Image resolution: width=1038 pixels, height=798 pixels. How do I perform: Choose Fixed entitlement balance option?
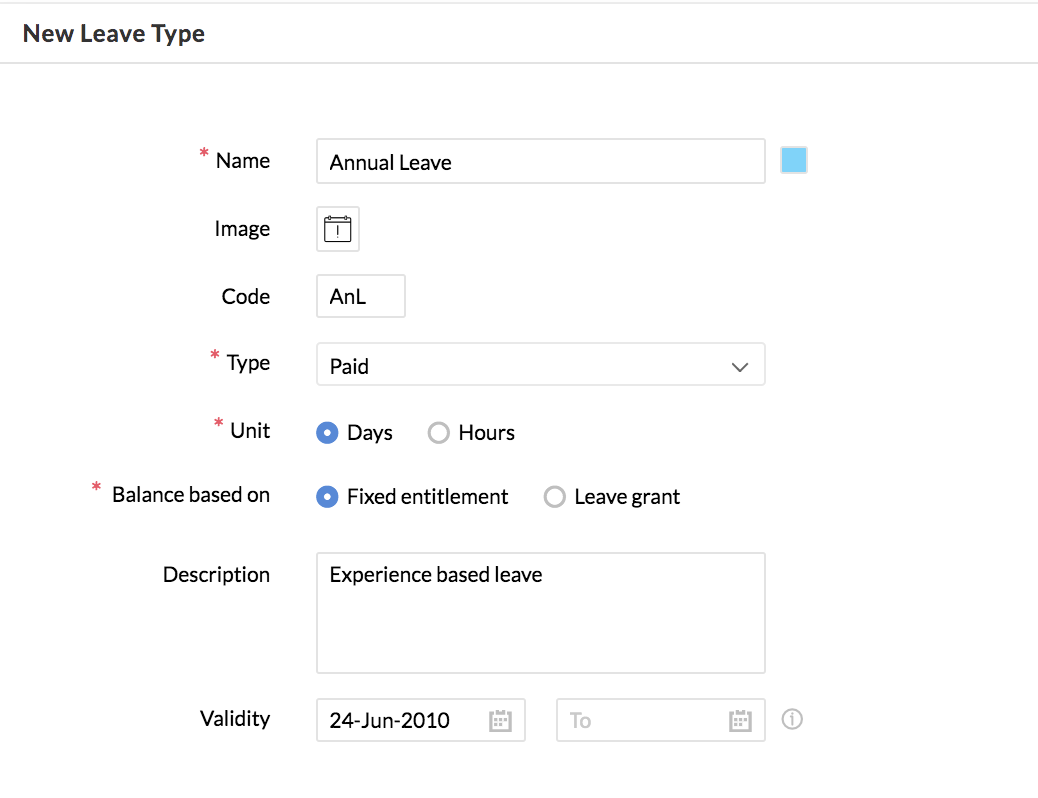click(x=327, y=497)
